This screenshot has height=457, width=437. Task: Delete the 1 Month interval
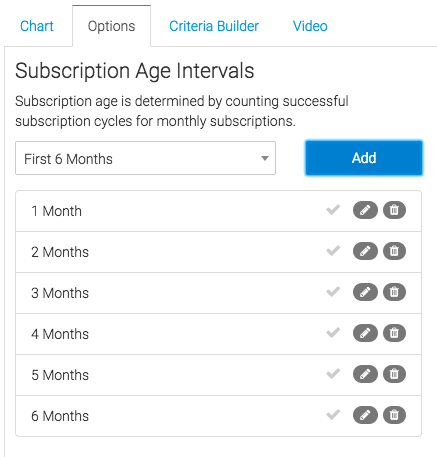tap(394, 210)
